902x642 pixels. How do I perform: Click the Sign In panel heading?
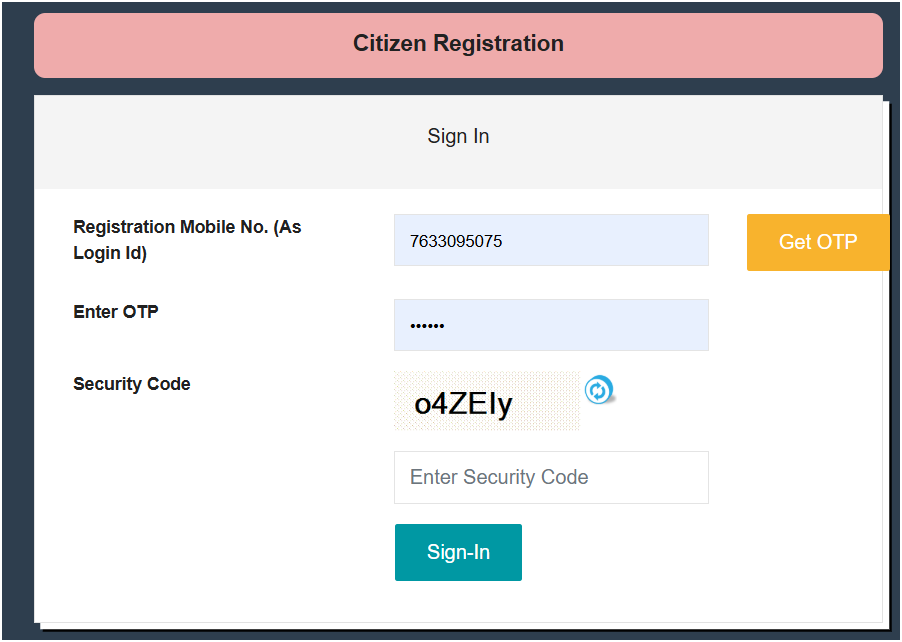click(x=458, y=136)
